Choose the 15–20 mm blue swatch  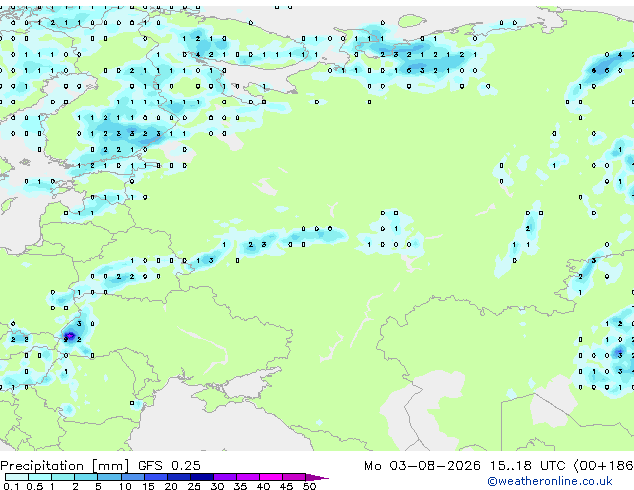point(156,477)
